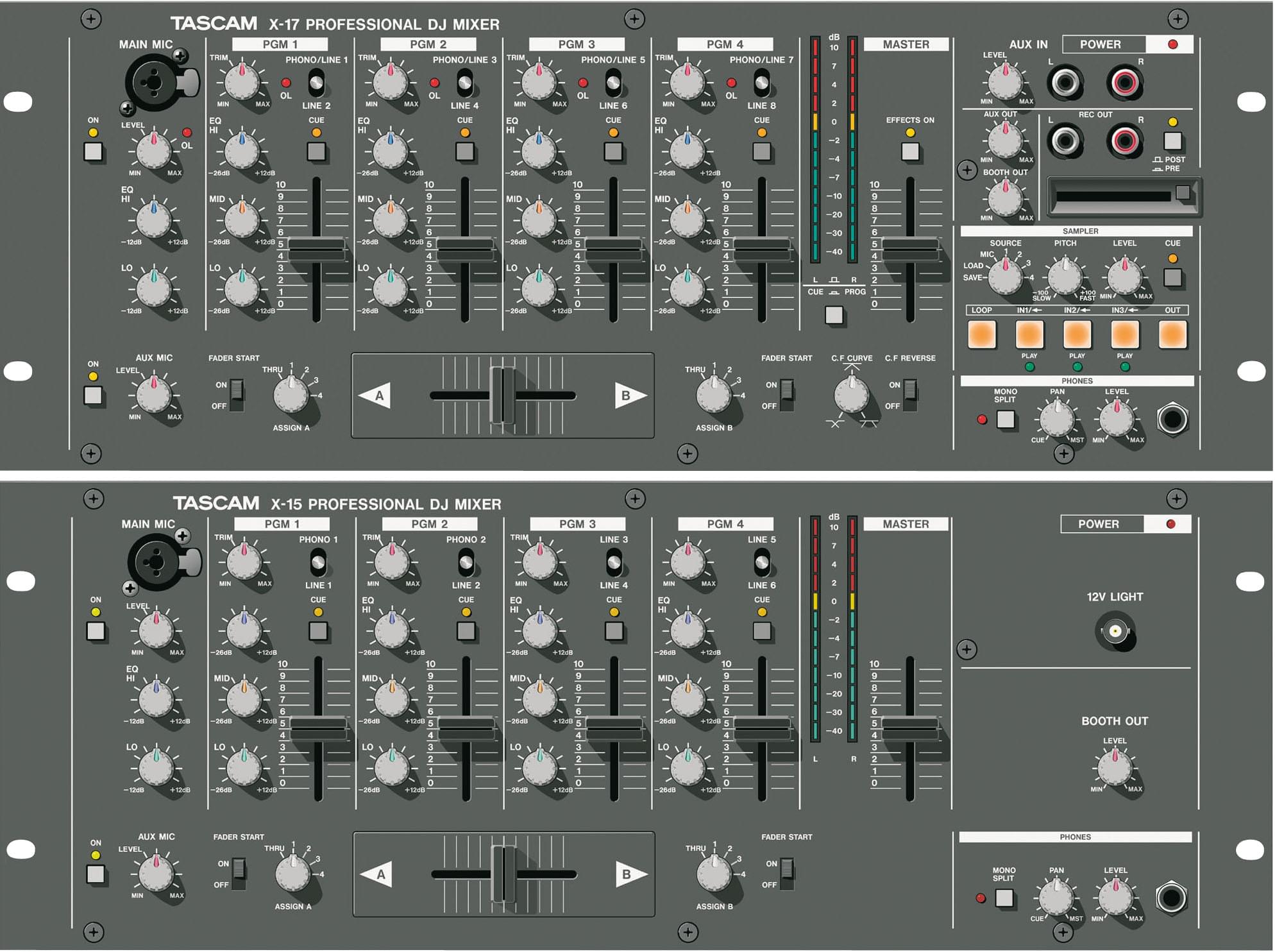1275x952 pixels.
Task: Click the X-17 crossfader B arrow
Action: 630,395
